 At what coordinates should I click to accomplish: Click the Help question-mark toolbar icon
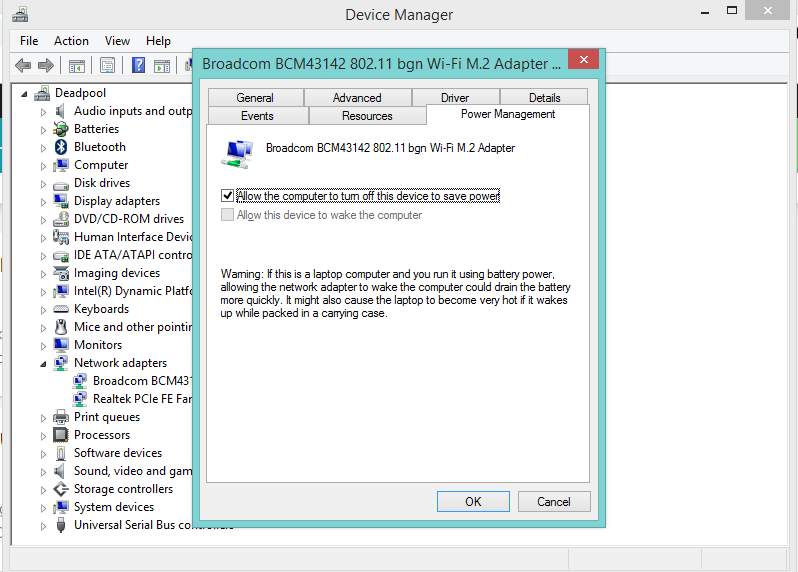[x=138, y=65]
